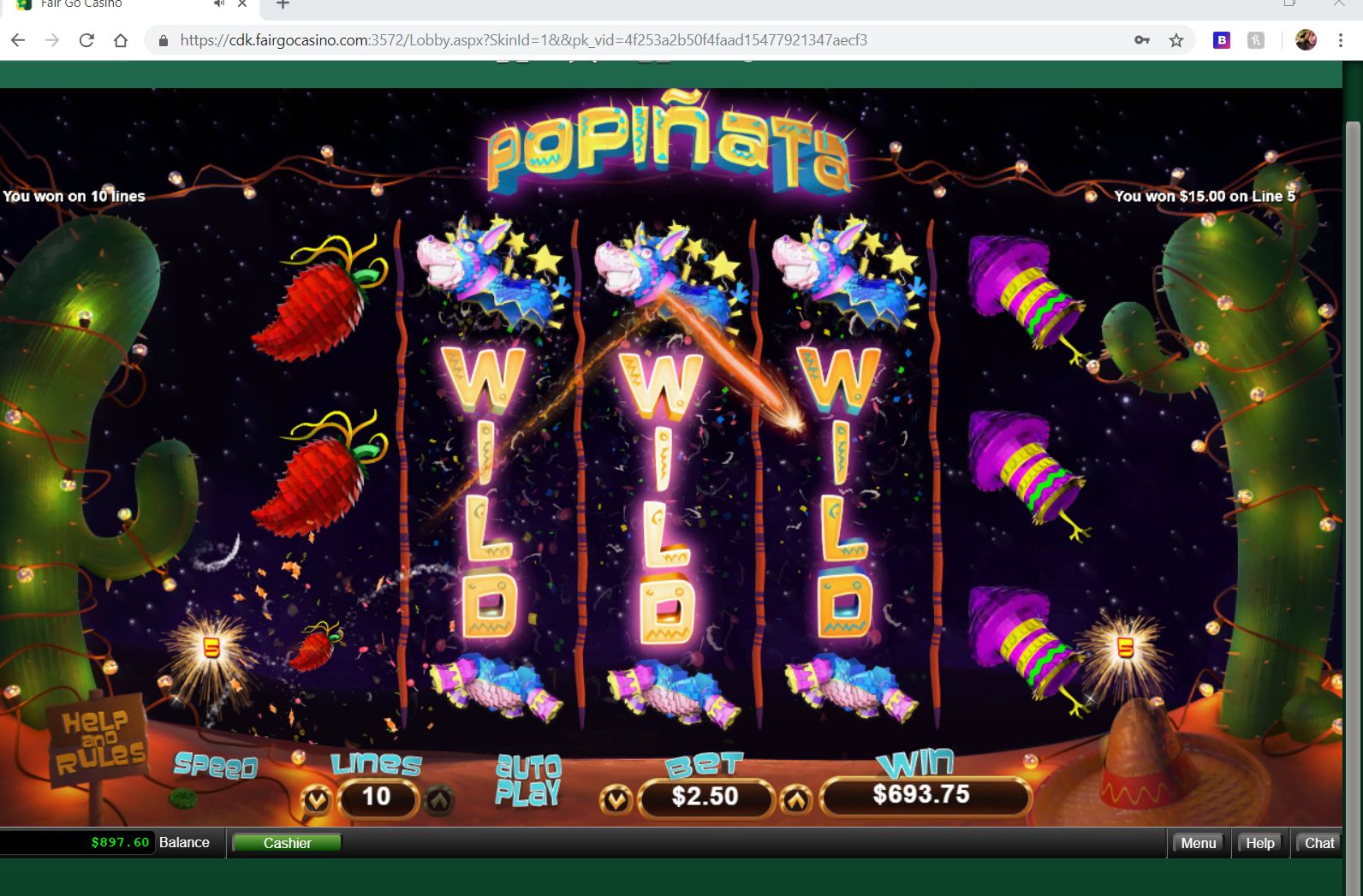Click the 'You won on 10 lines' text
This screenshot has height=896, width=1363.
(x=74, y=196)
